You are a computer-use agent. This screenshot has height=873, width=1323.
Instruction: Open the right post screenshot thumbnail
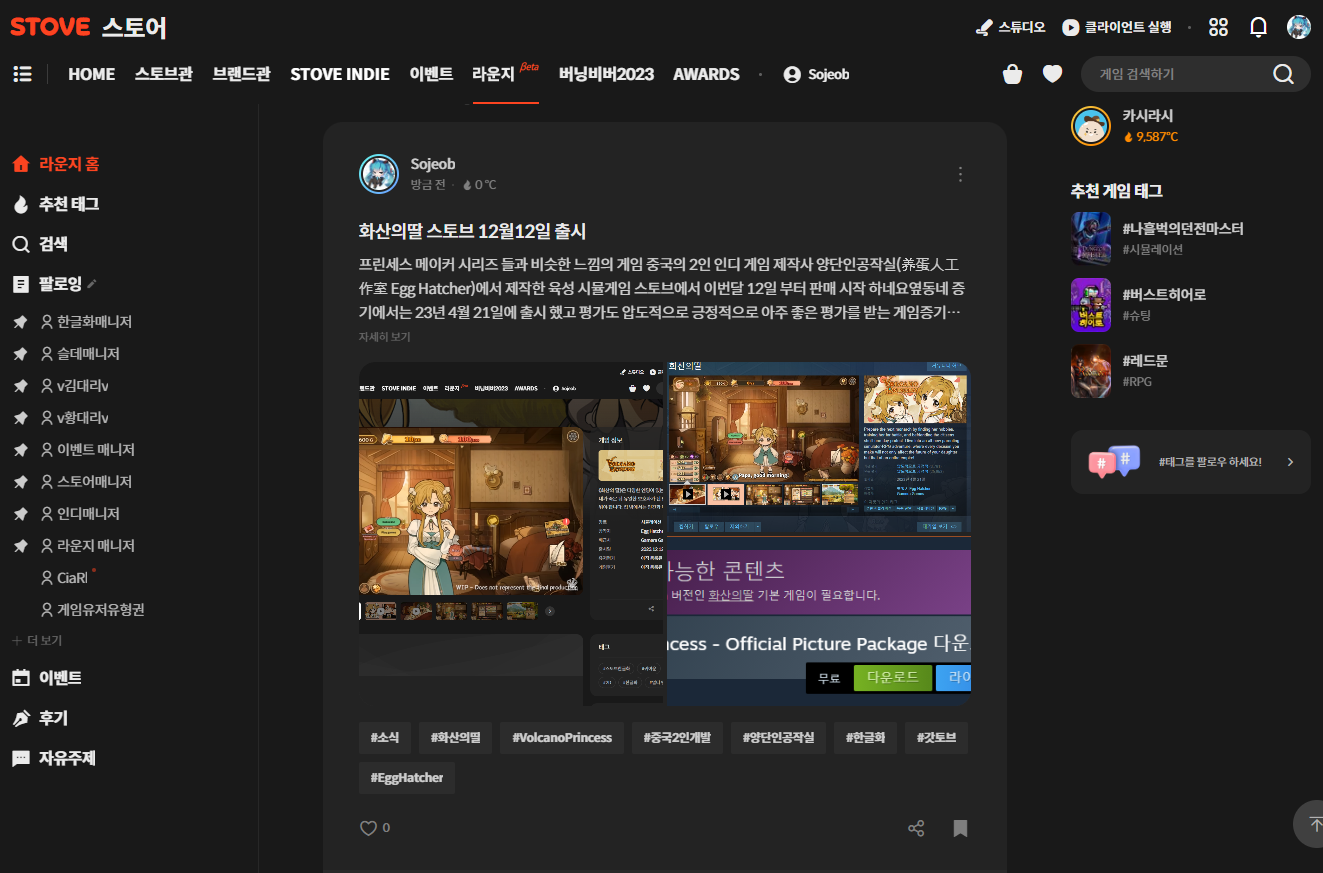819,534
